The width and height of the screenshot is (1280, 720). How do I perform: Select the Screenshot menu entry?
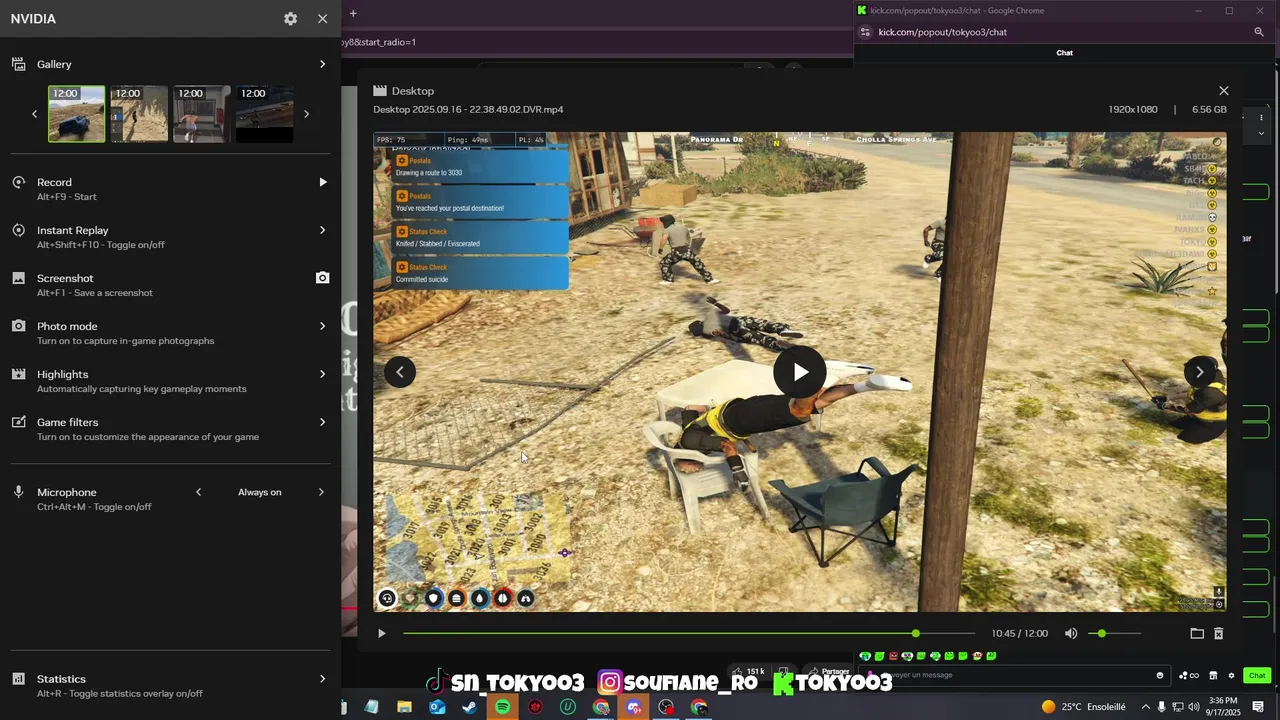170,285
